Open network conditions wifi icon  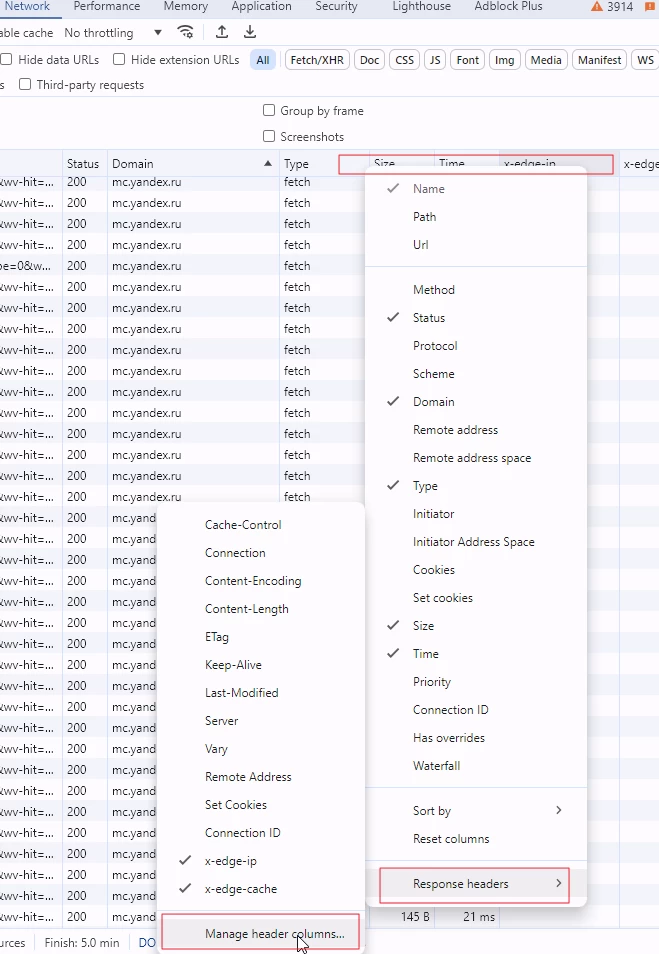pyautogui.click(x=186, y=32)
